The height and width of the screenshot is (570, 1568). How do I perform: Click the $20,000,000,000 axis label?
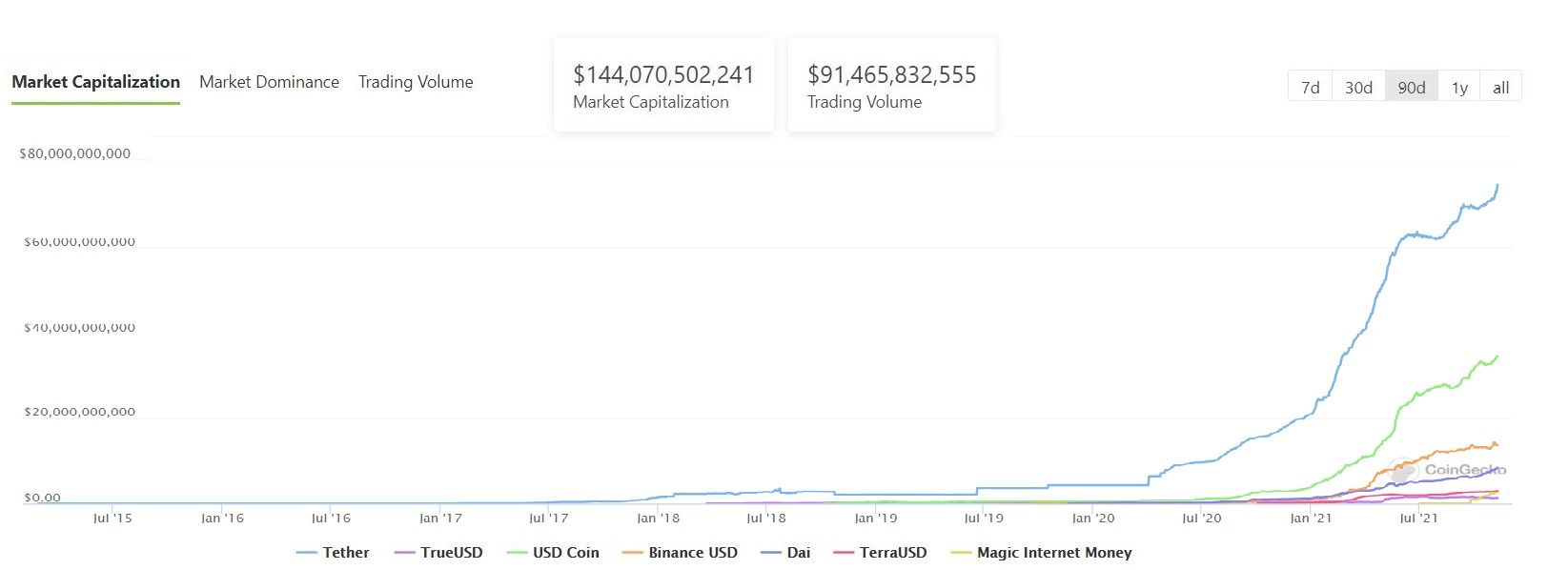(79, 413)
